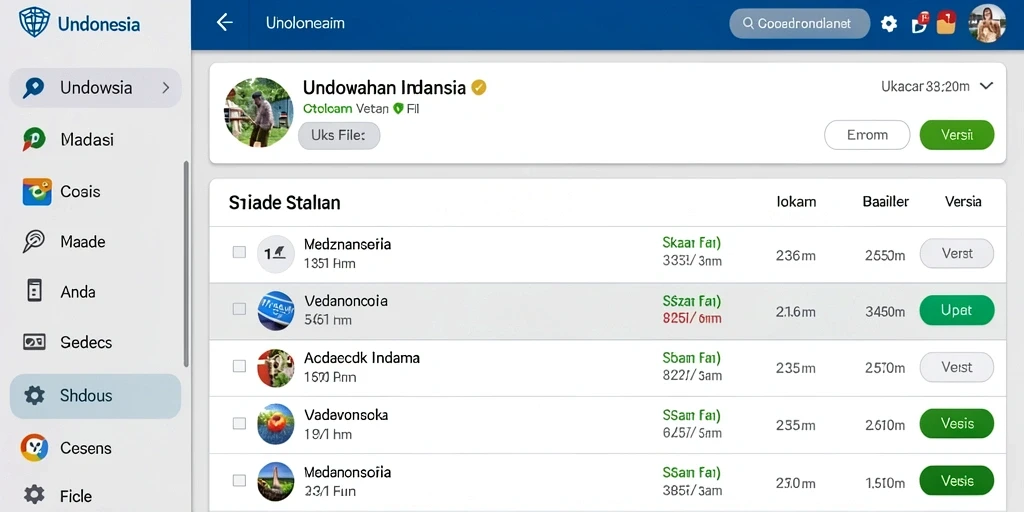Select the Maade chat bubble icon
Viewport: 1024px width, 512px height.
pyautogui.click(x=33, y=242)
